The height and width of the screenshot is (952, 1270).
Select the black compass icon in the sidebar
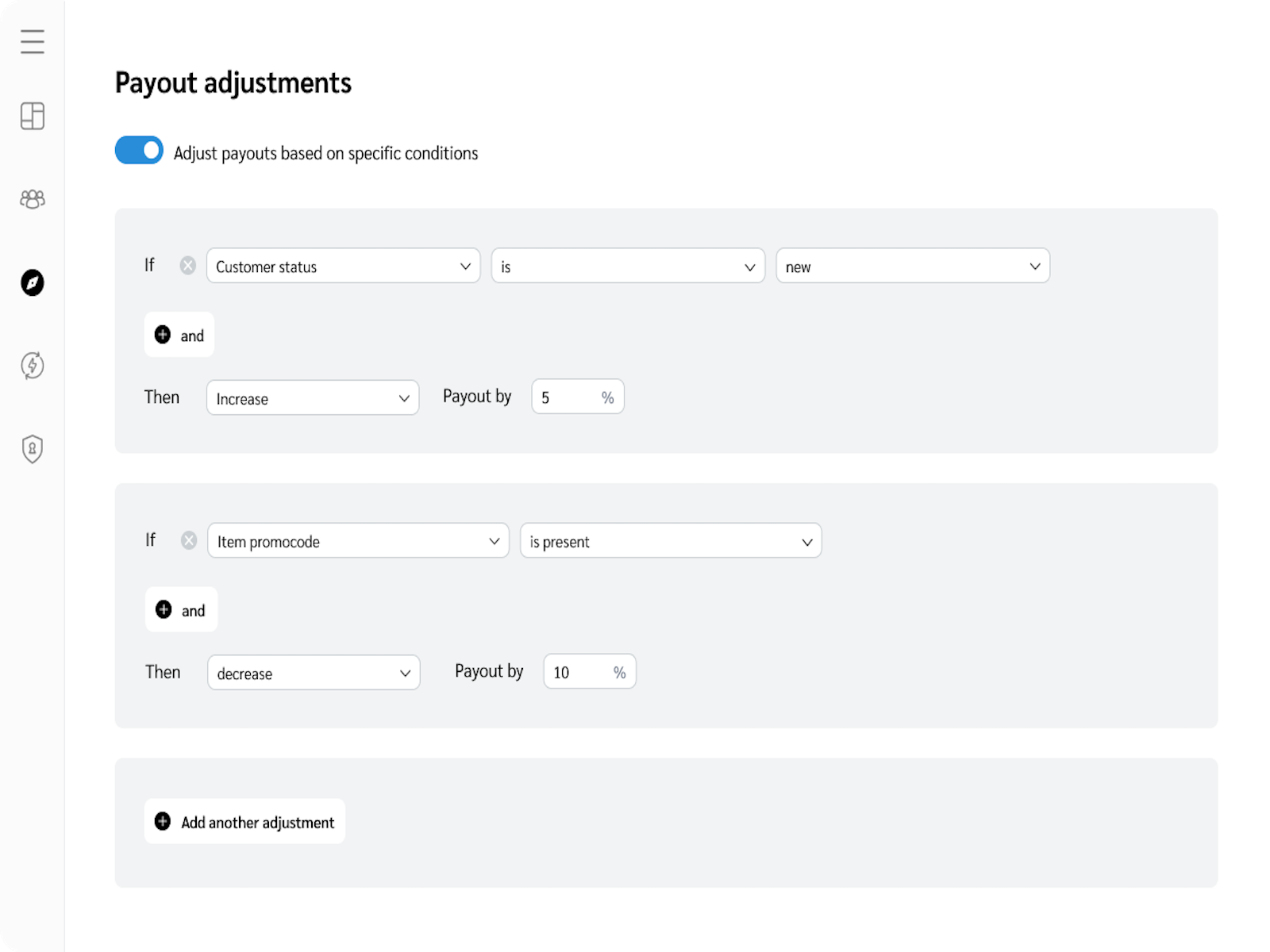point(33,282)
